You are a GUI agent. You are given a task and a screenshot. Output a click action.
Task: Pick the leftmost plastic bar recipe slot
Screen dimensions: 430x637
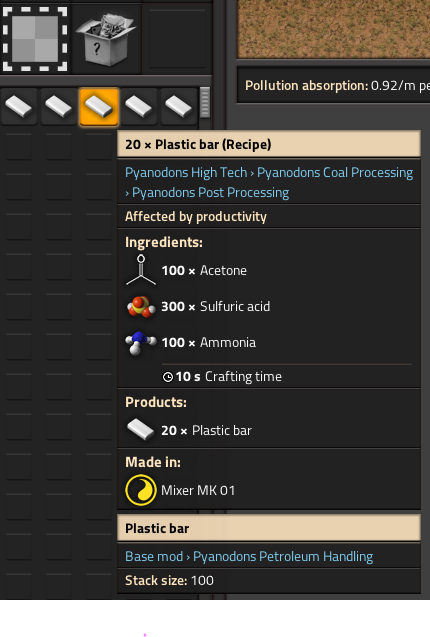19,107
